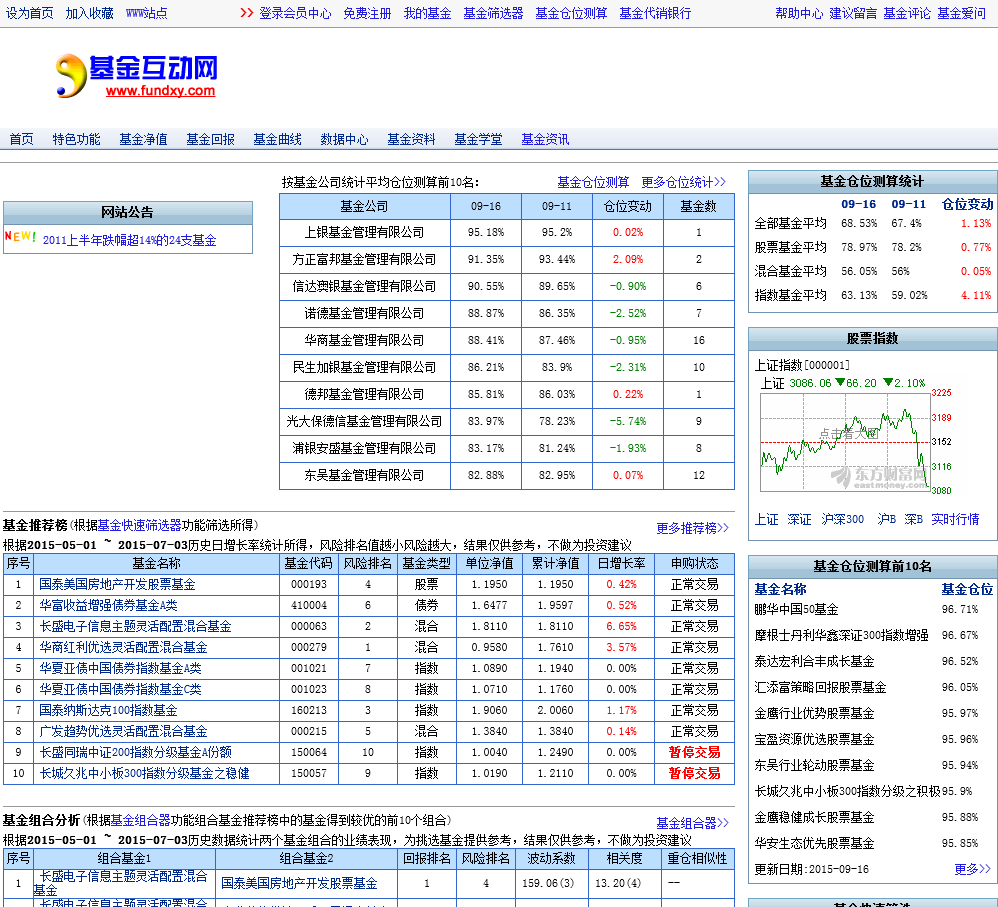Click 华安生态优先股票基金 entry
This screenshot has width=998, height=907.
tap(814, 843)
